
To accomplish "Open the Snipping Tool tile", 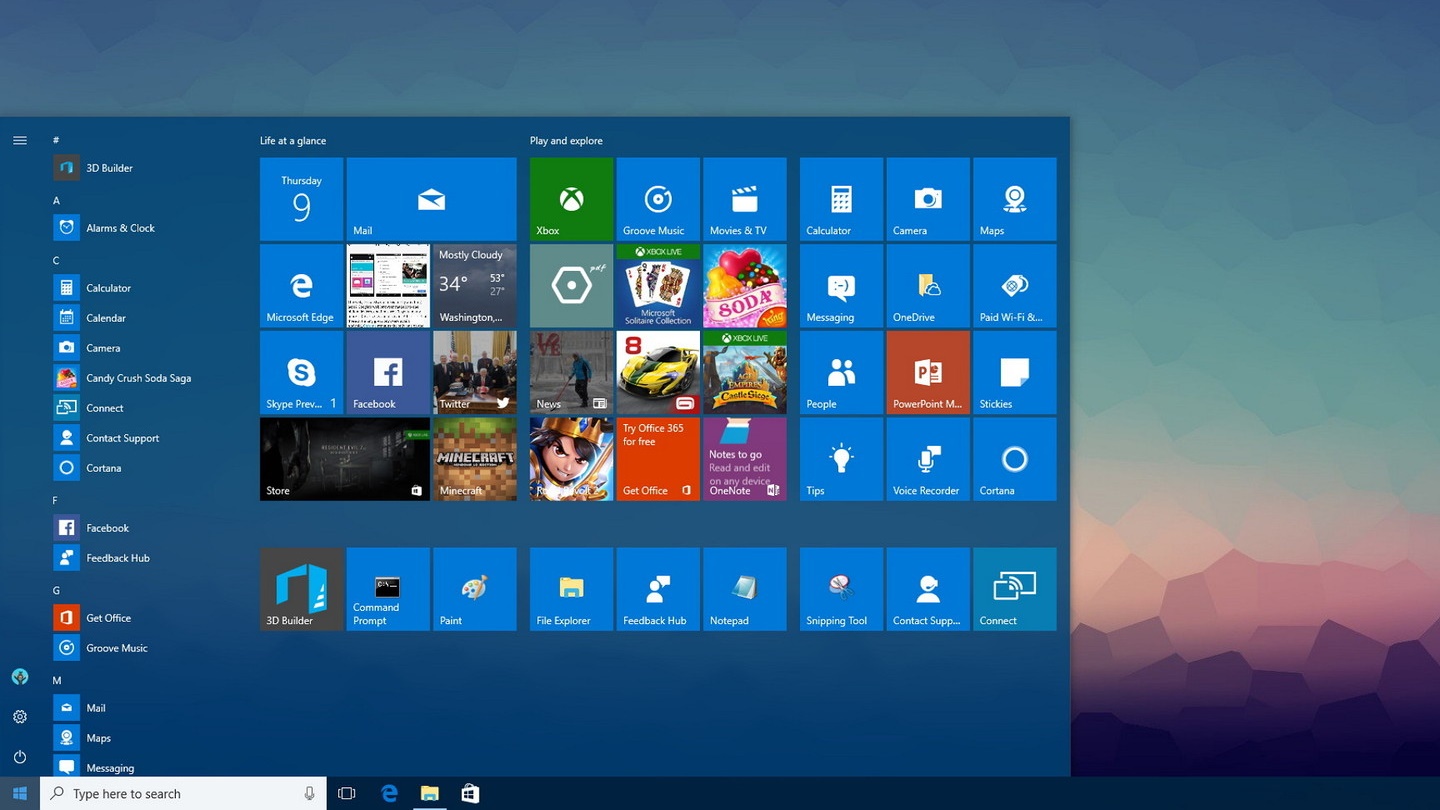I will 841,589.
